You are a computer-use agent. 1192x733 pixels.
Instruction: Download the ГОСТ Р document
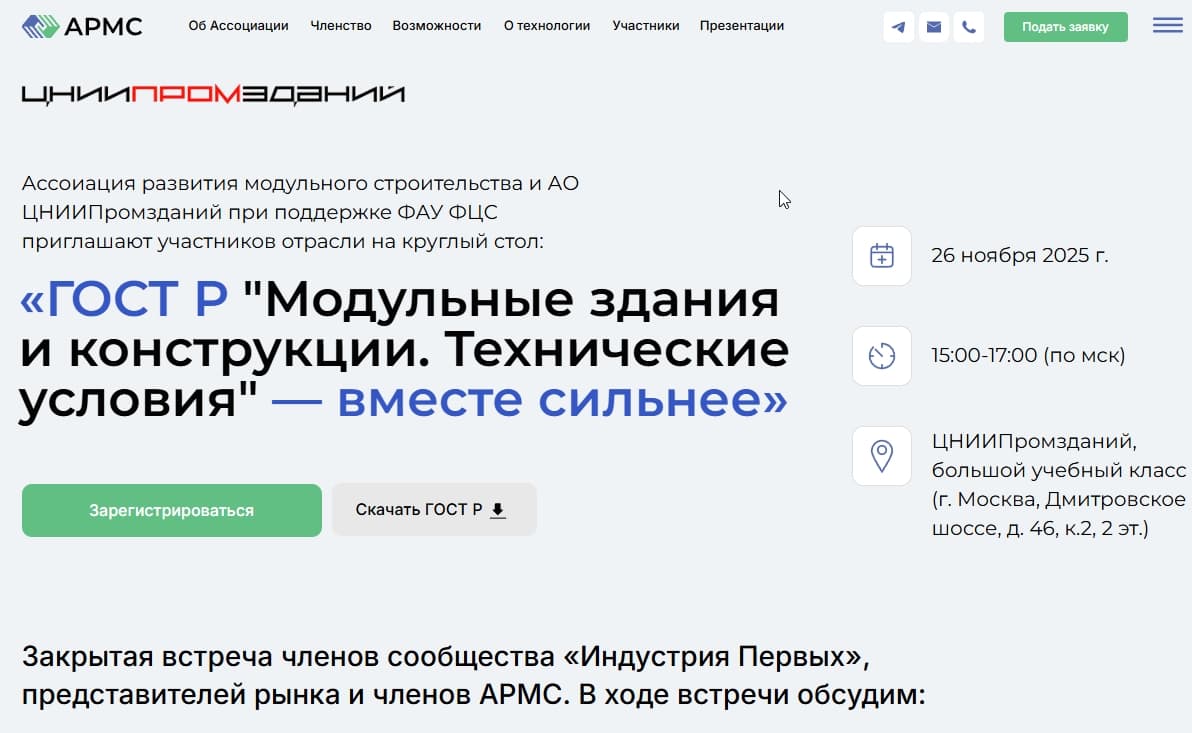[434, 509]
